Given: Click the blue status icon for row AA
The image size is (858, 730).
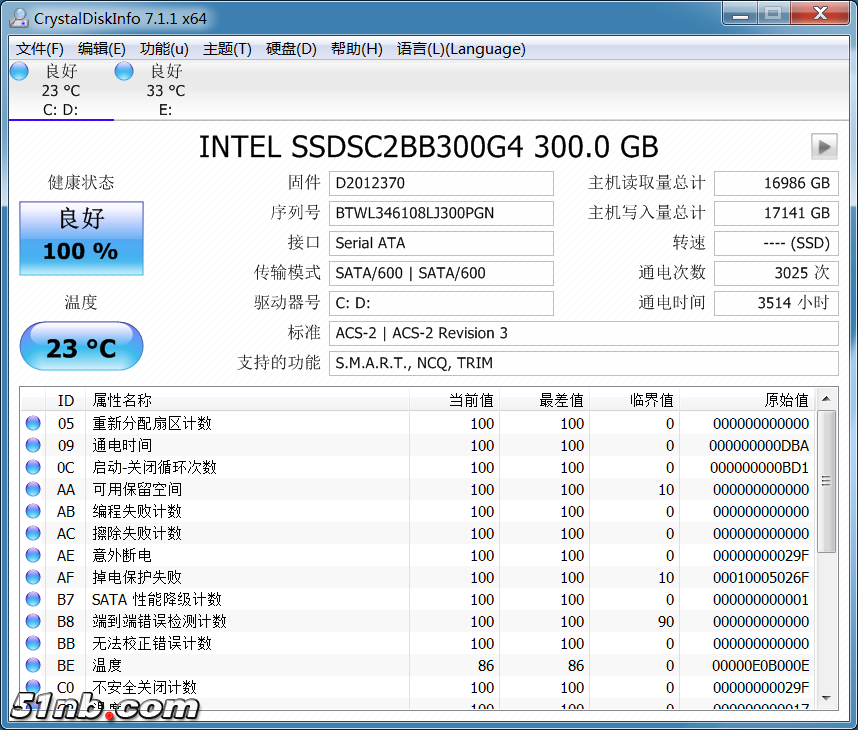Looking at the screenshot, I should (x=33, y=489).
